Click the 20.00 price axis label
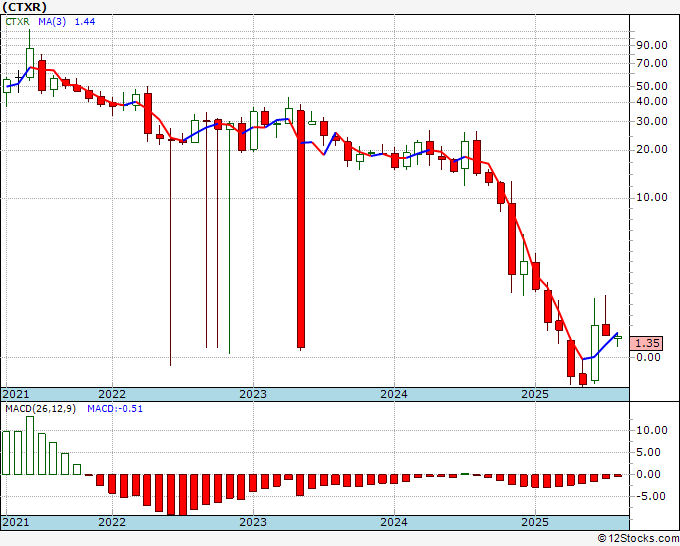 point(652,150)
